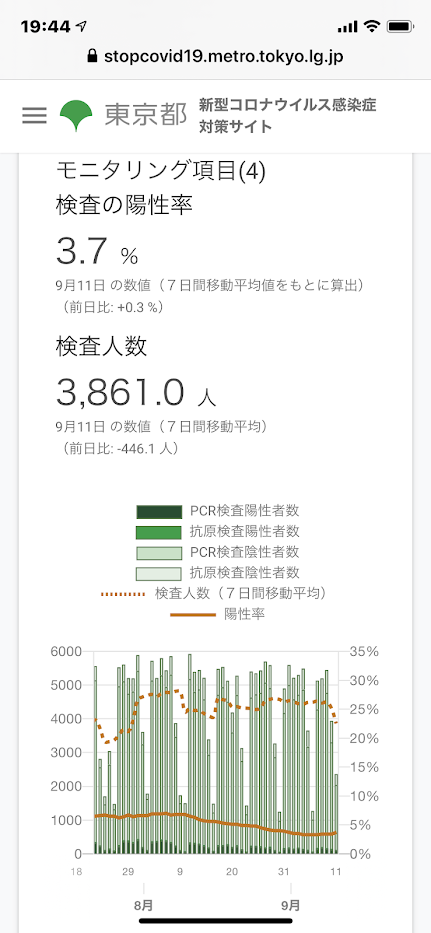Open the hamburger navigation menu

pyautogui.click(x=35, y=115)
